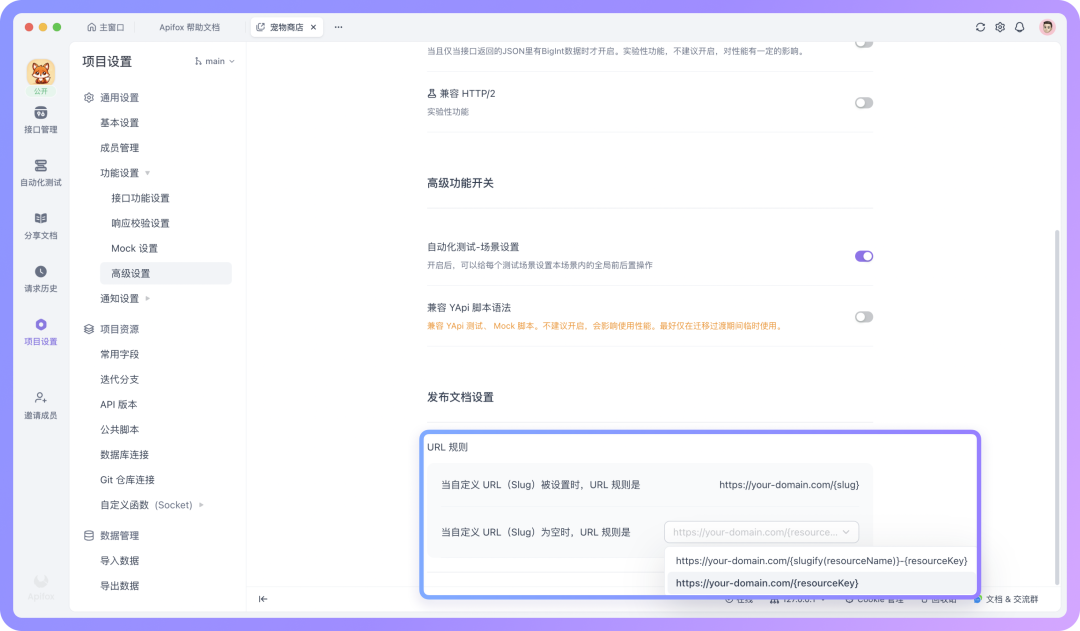
Task: Click the https://your-domain.com/{slug} rule text
Action: (x=789, y=485)
